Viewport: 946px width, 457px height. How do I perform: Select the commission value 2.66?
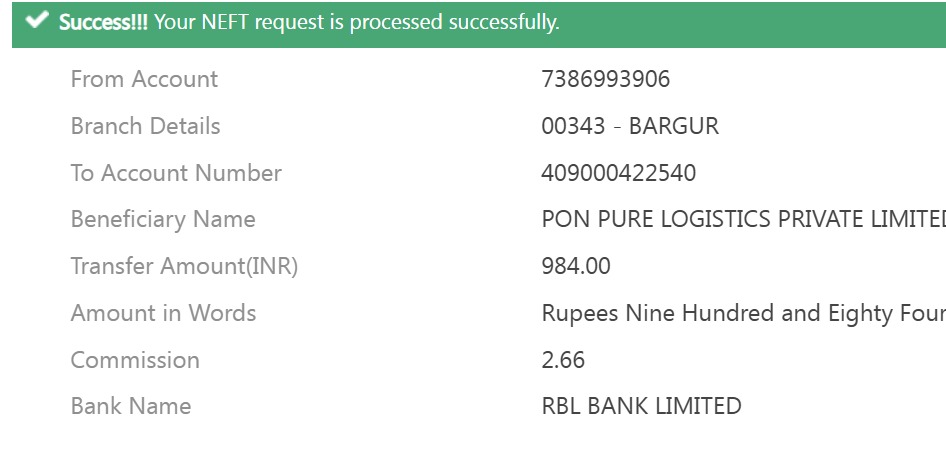563,360
